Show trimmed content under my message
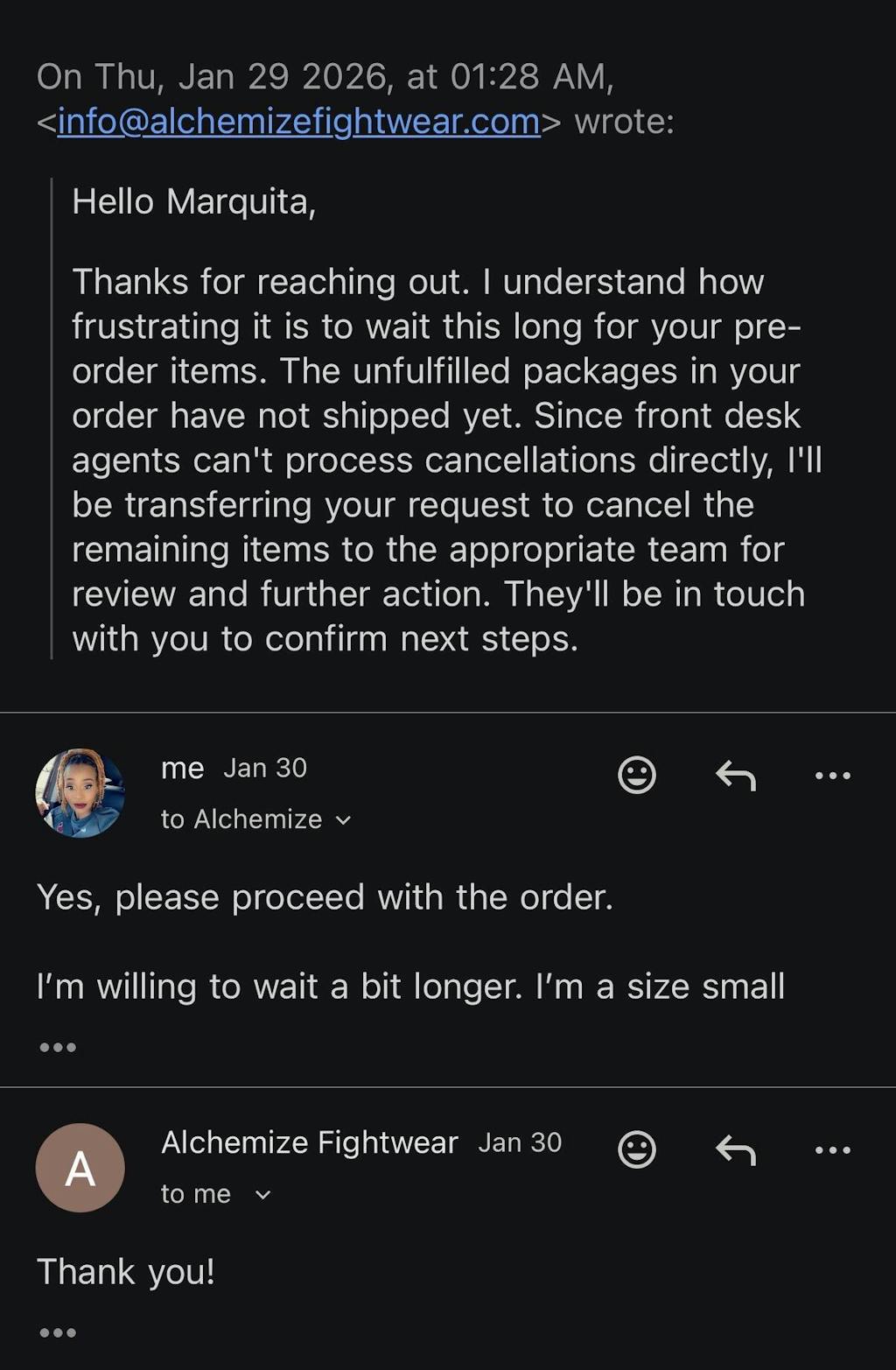This screenshot has height=1370, width=896. 58,1047
